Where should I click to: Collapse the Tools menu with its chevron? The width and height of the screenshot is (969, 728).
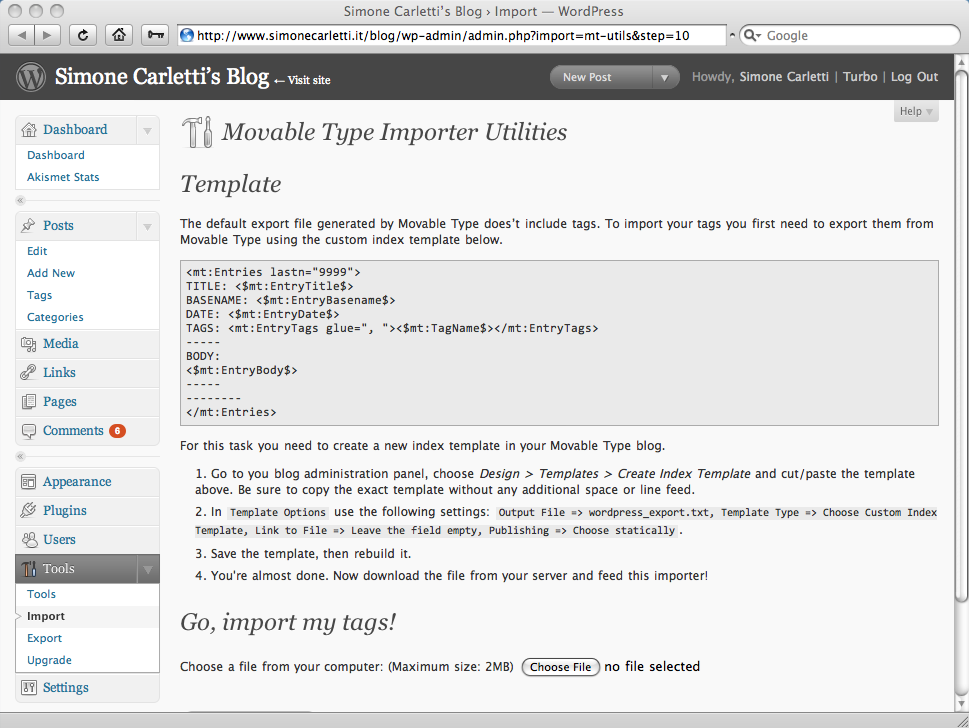point(148,567)
